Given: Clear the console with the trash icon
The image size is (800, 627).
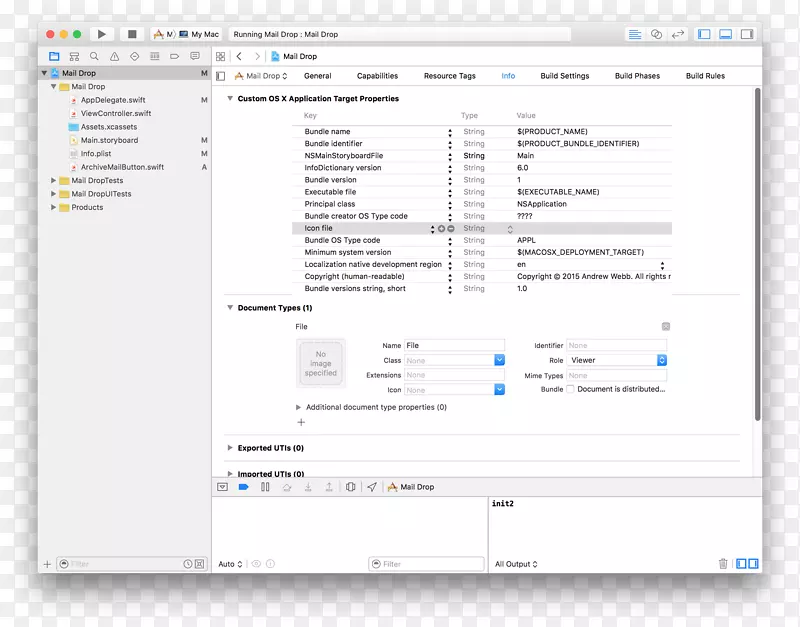Looking at the screenshot, I should [723, 563].
